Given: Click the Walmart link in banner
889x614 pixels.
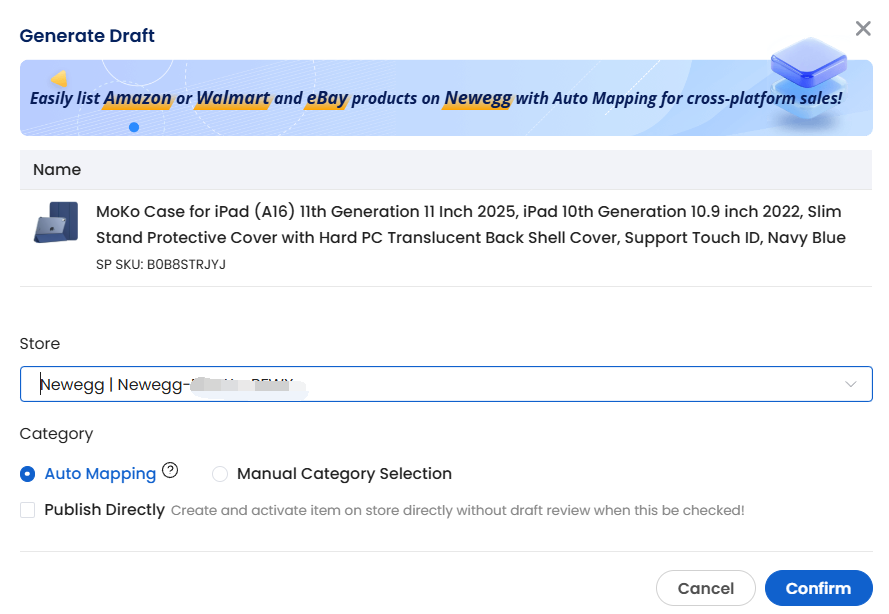Looking at the screenshot, I should [232, 98].
